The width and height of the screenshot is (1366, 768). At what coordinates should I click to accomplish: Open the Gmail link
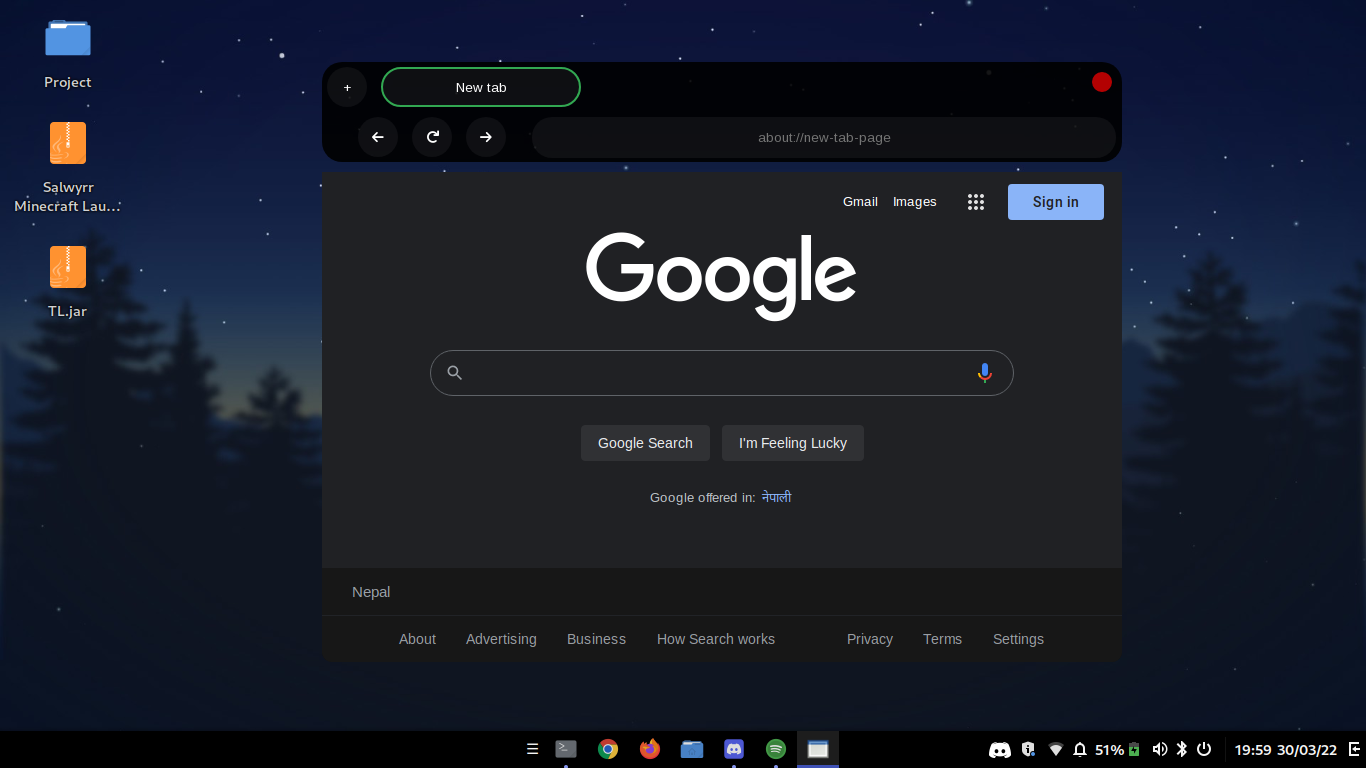(x=860, y=202)
